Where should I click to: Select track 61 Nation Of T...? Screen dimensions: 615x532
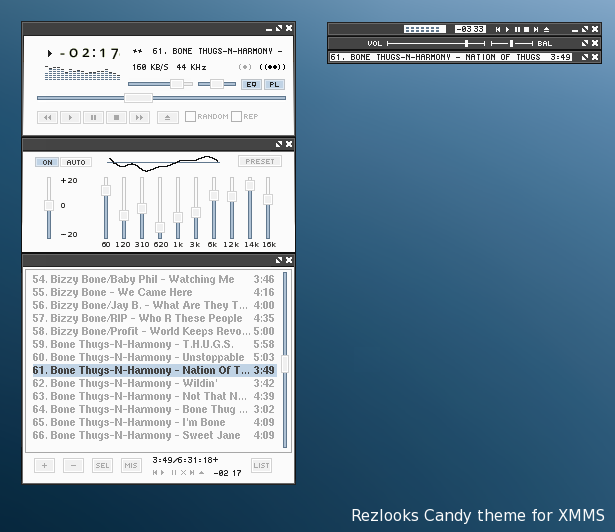pos(154,370)
